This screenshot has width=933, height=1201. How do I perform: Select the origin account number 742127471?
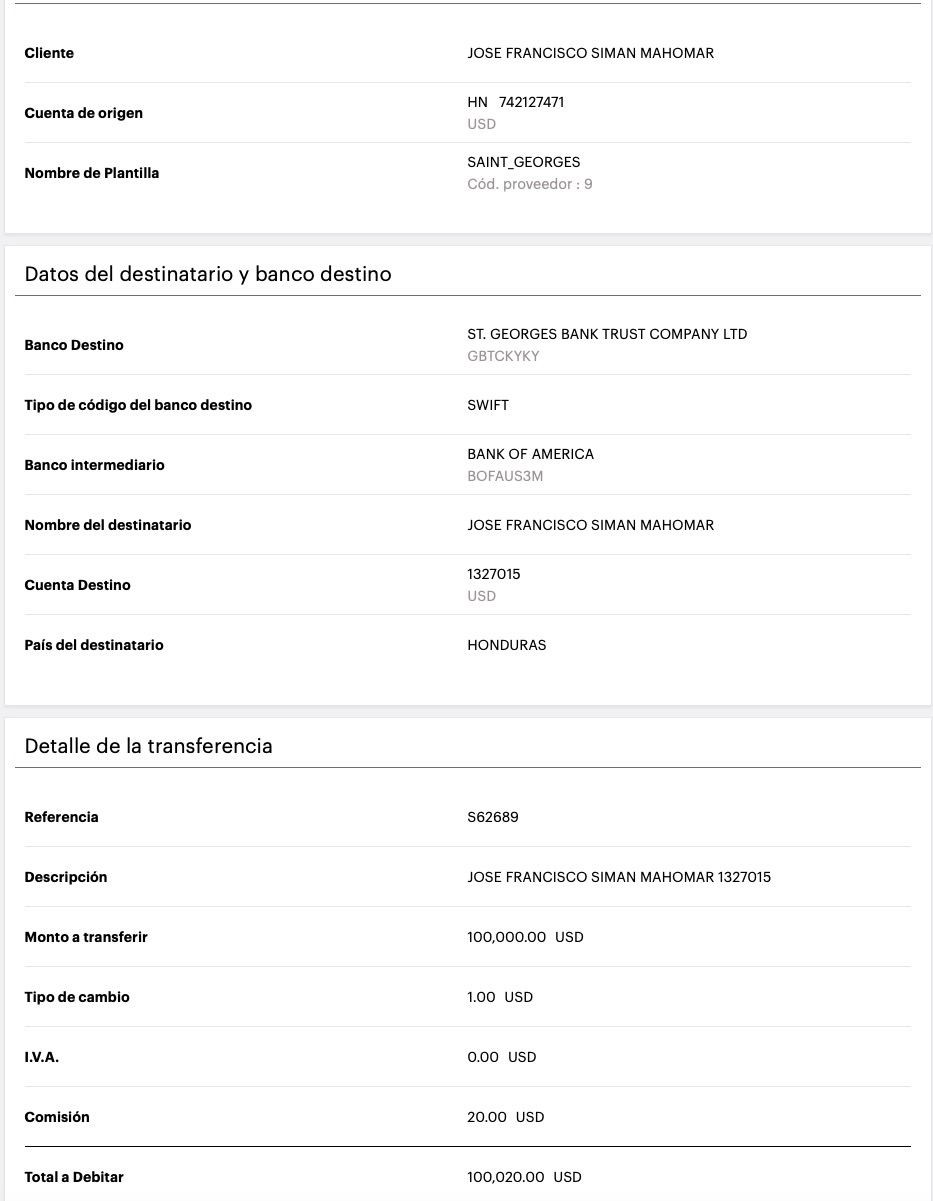(x=531, y=102)
